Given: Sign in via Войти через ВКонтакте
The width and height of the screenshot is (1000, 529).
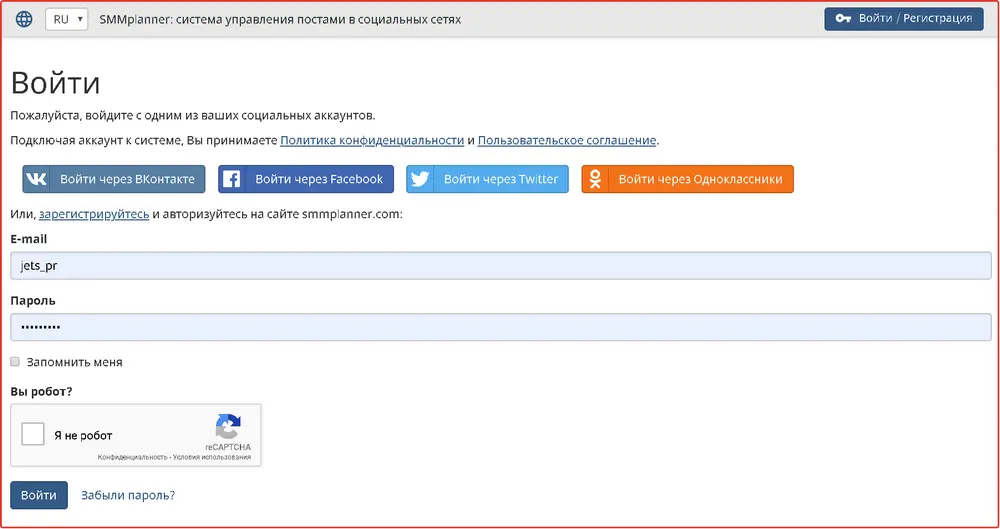Looking at the screenshot, I should (114, 179).
